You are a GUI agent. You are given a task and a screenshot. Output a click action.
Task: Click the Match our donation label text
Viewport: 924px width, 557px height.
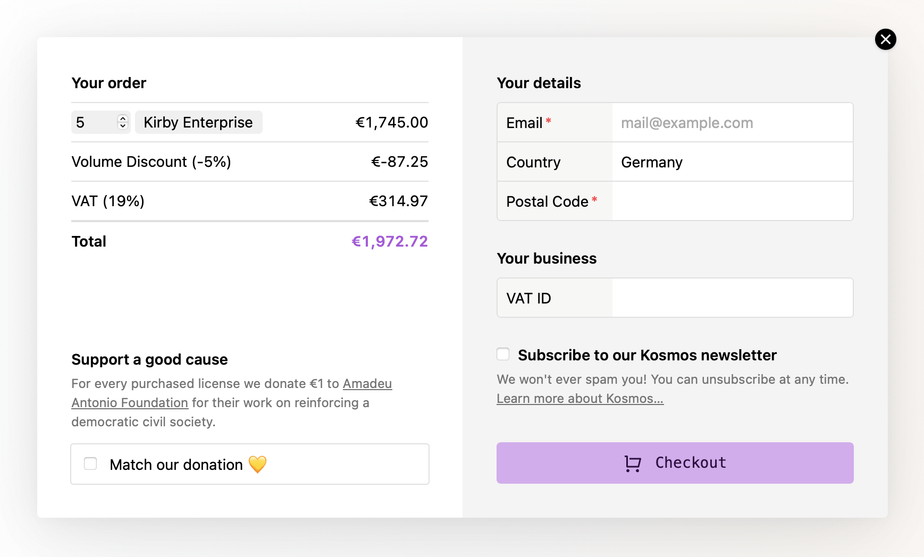[176, 464]
